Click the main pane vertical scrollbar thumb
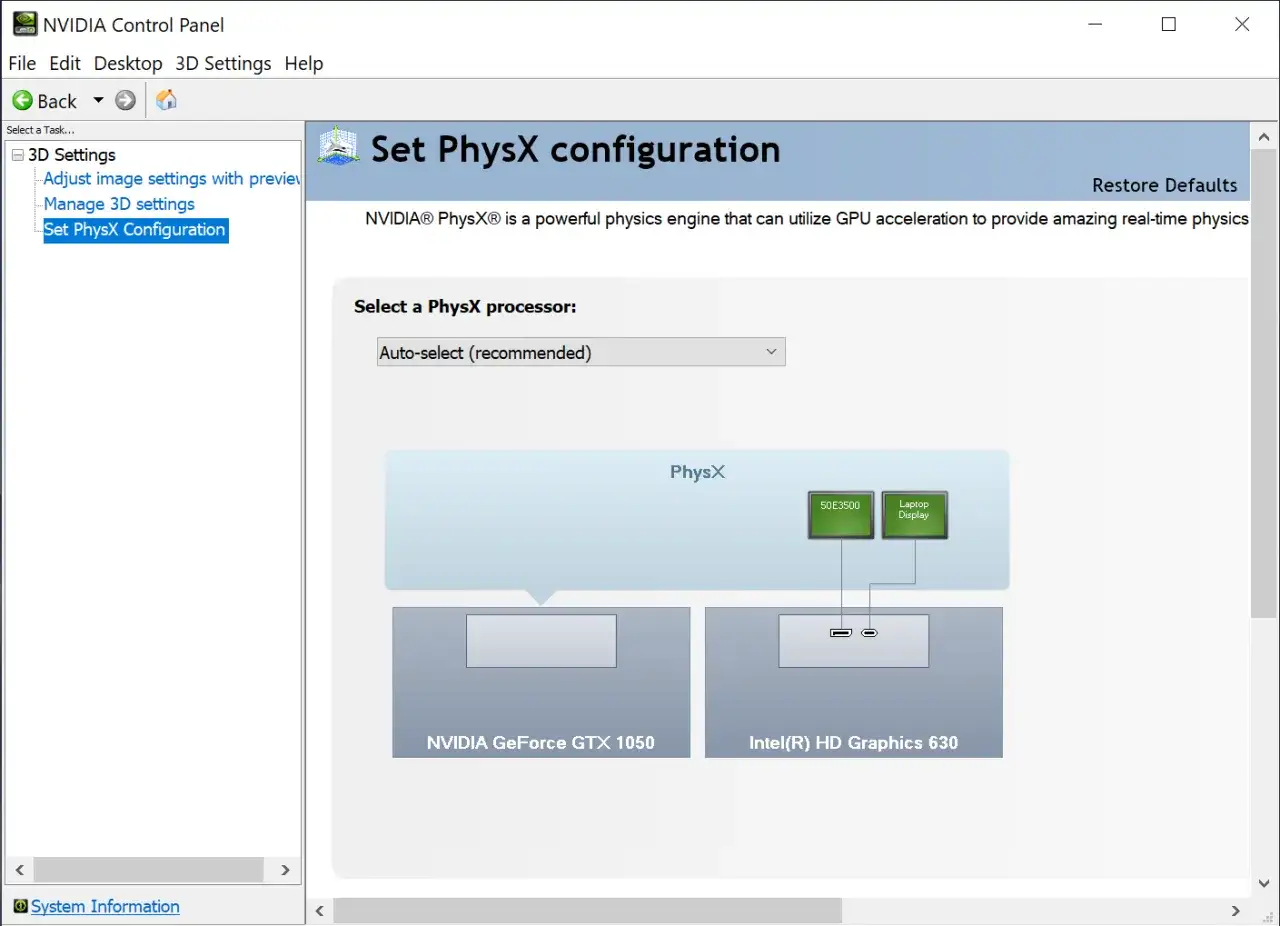The height and width of the screenshot is (926, 1280). [1264, 383]
